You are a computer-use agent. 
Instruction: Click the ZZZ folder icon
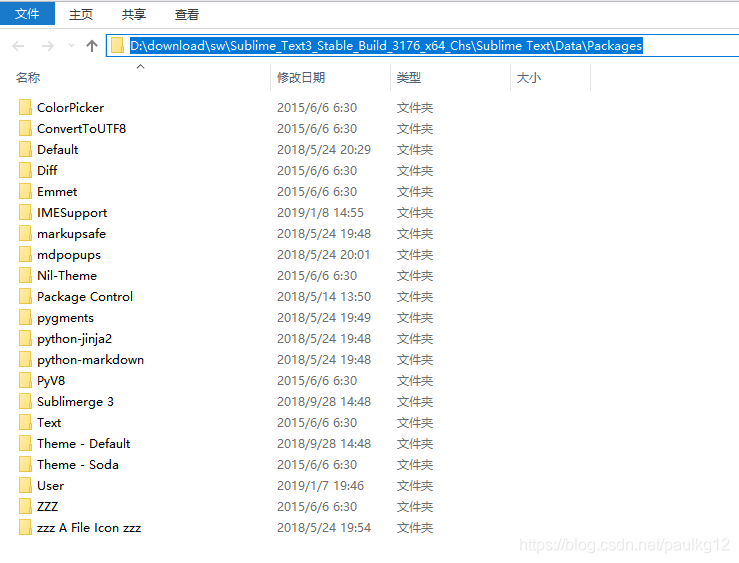pos(25,506)
